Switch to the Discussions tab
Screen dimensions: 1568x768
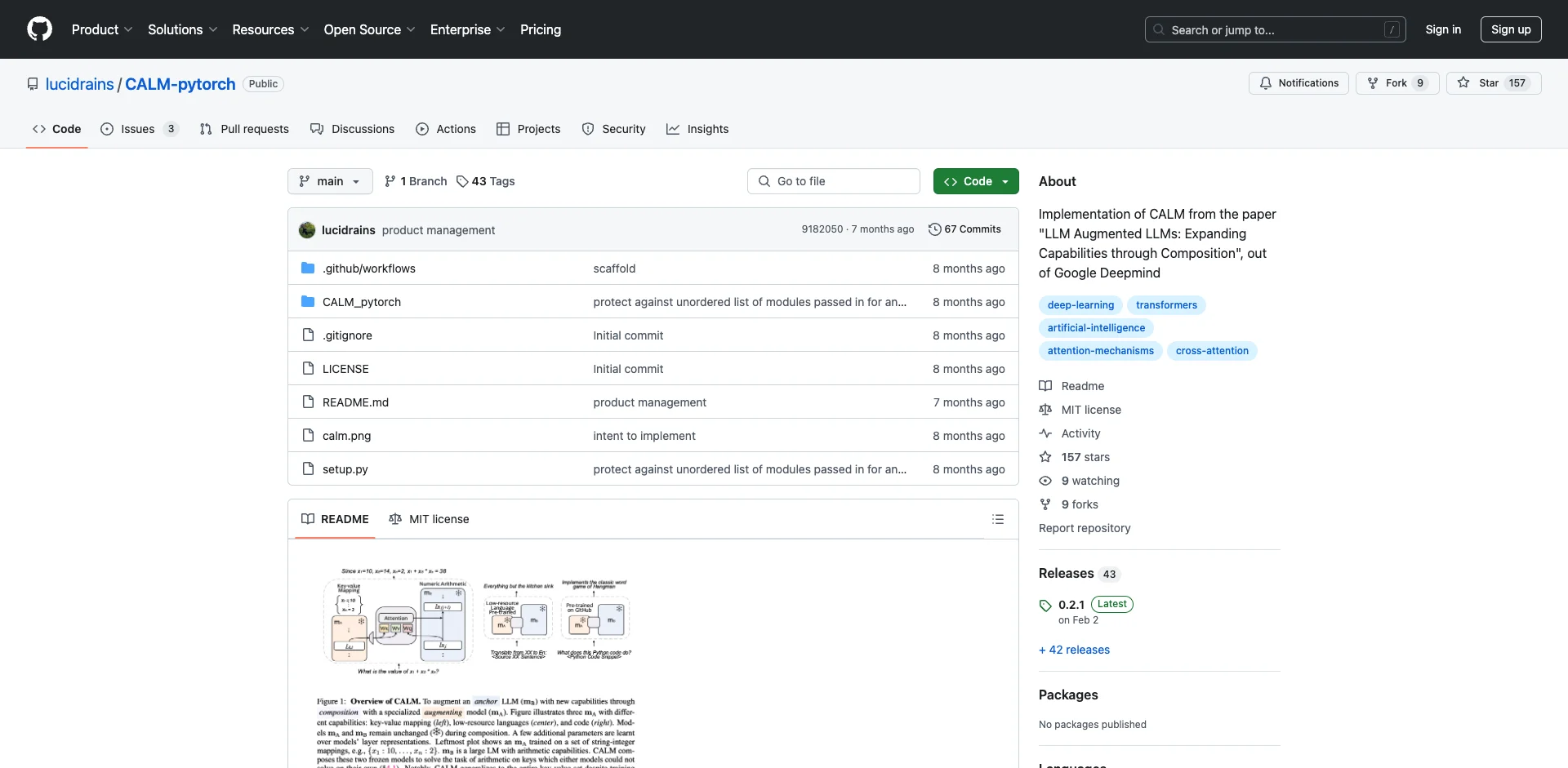coord(353,129)
